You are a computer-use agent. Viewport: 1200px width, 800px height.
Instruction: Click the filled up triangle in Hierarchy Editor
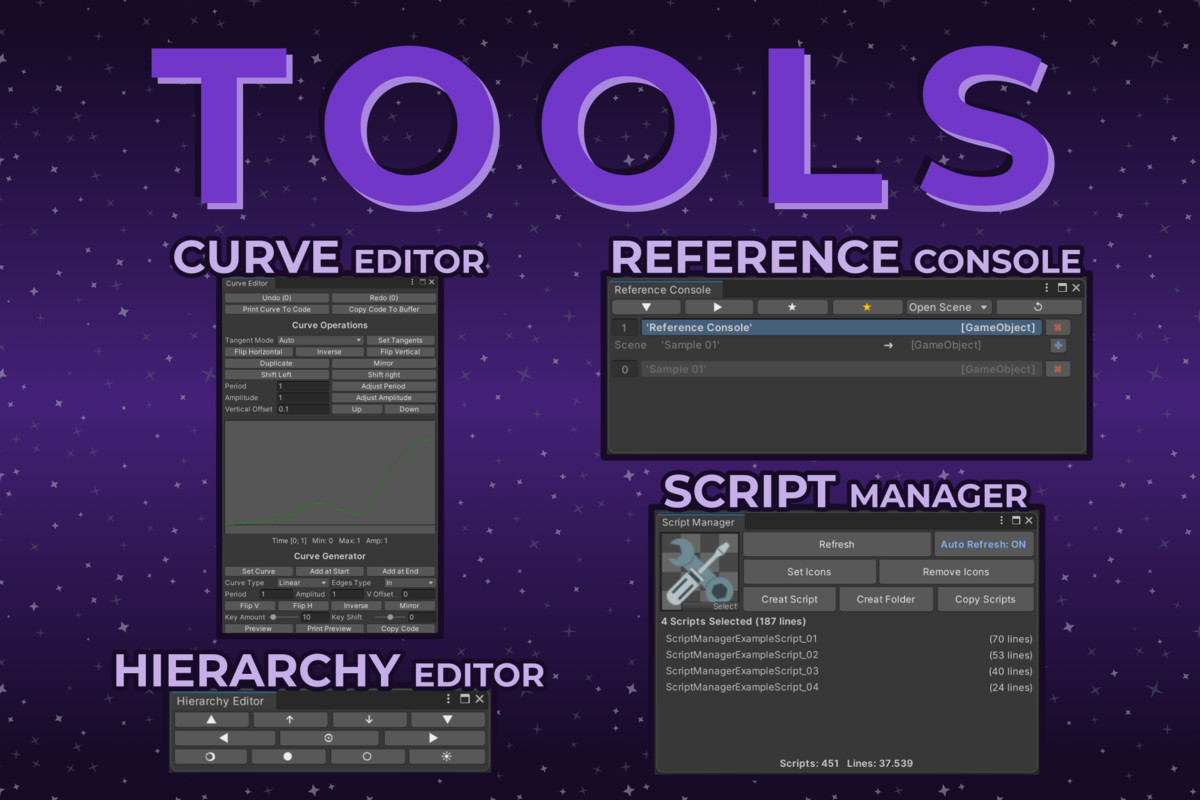(211, 719)
